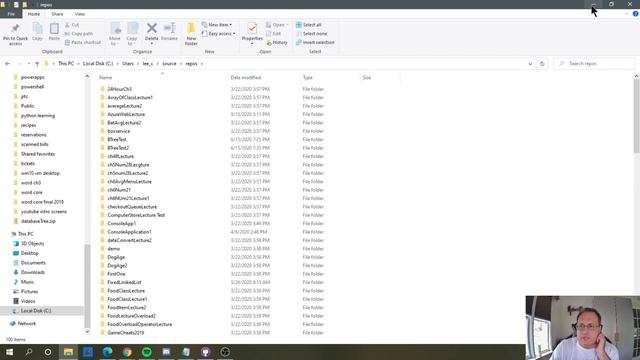Viewport: 640px width, 360px height.
Task: Go up one folder level
Action: (x=37, y=64)
